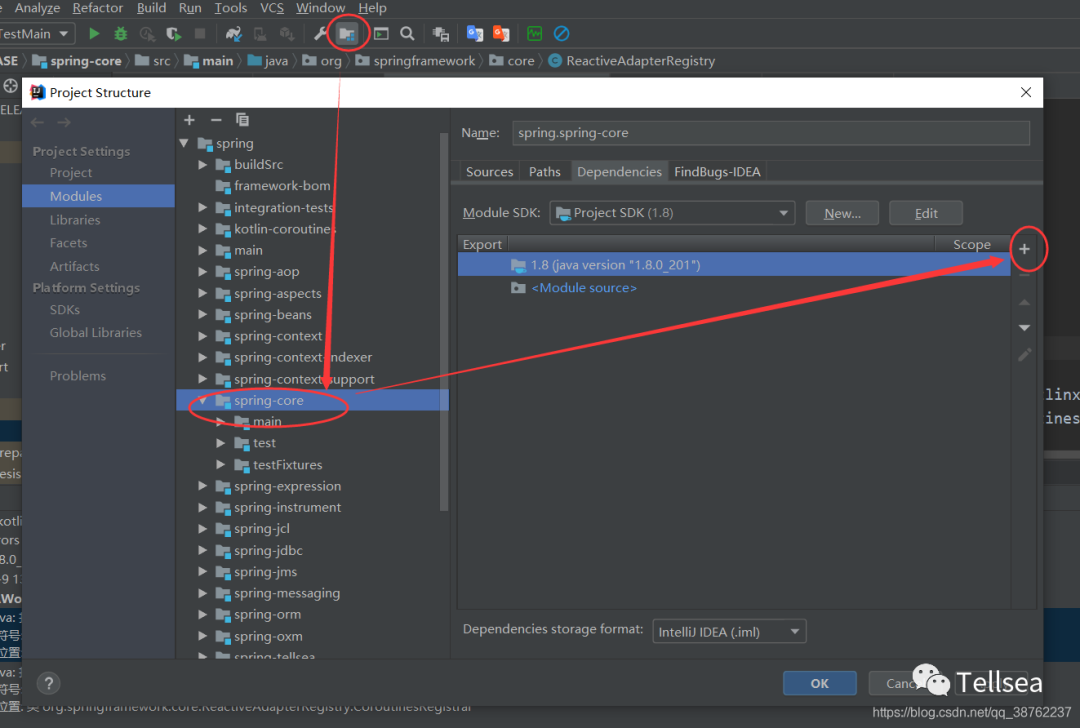This screenshot has height=728, width=1080.
Task: Switch to the Paths tab
Action: (545, 171)
